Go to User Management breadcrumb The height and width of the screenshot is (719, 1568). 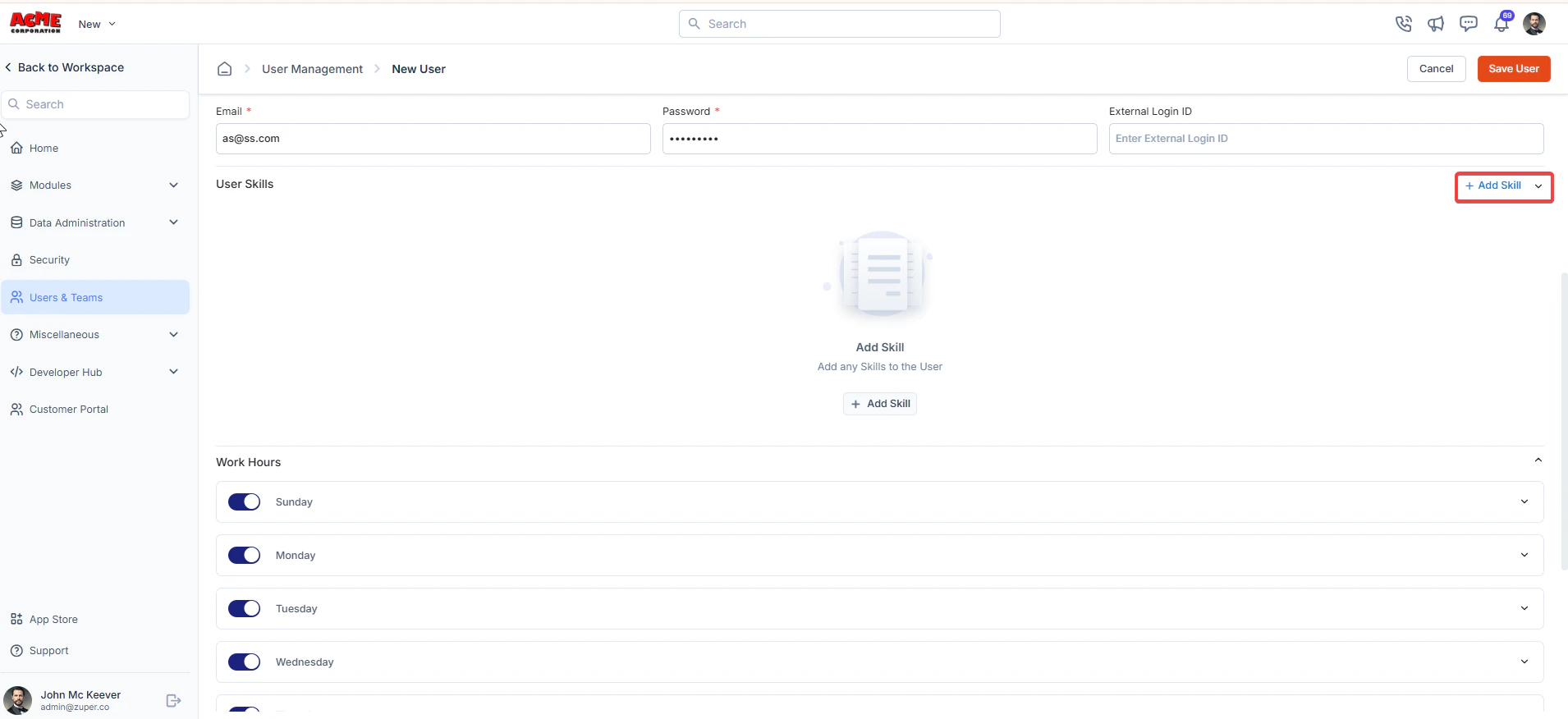coord(312,69)
